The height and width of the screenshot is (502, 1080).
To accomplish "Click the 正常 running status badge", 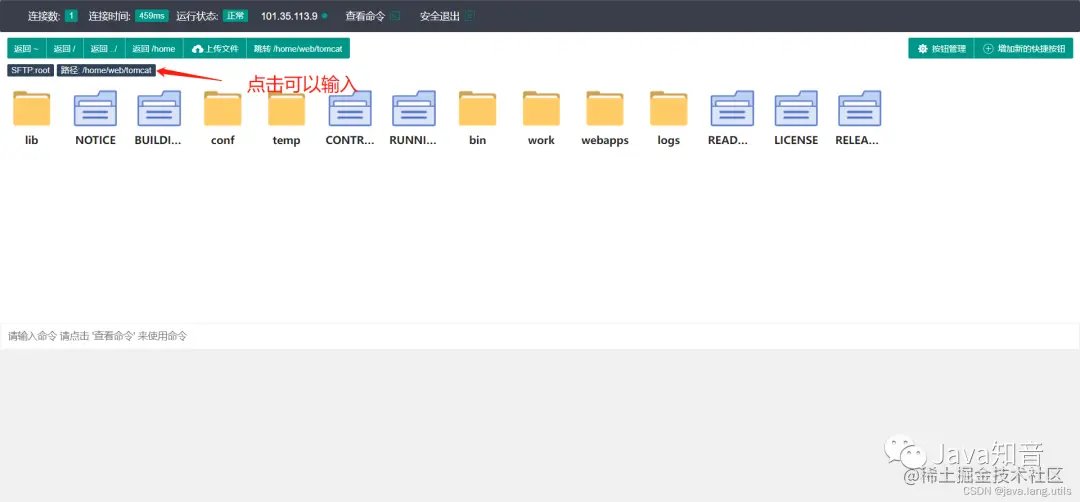I will (x=235, y=16).
